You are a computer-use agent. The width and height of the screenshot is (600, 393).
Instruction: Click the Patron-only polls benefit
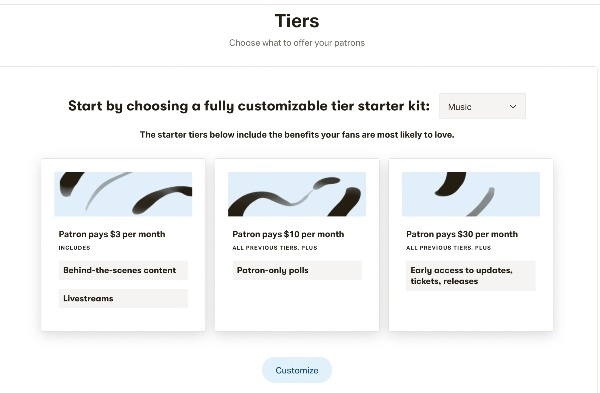297,270
